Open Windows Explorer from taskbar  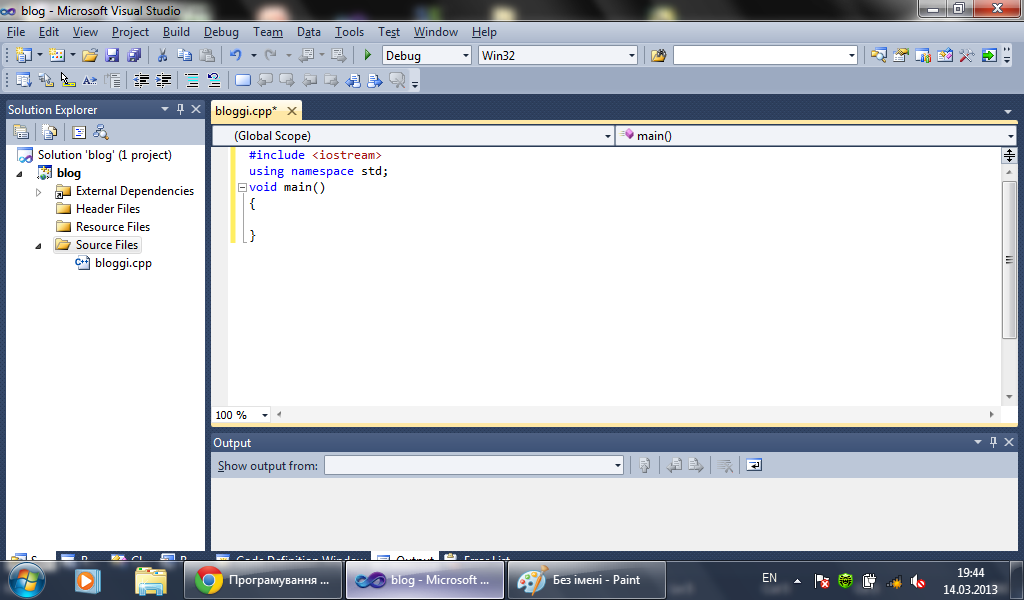pyautogui.click(x=151, y=580)
